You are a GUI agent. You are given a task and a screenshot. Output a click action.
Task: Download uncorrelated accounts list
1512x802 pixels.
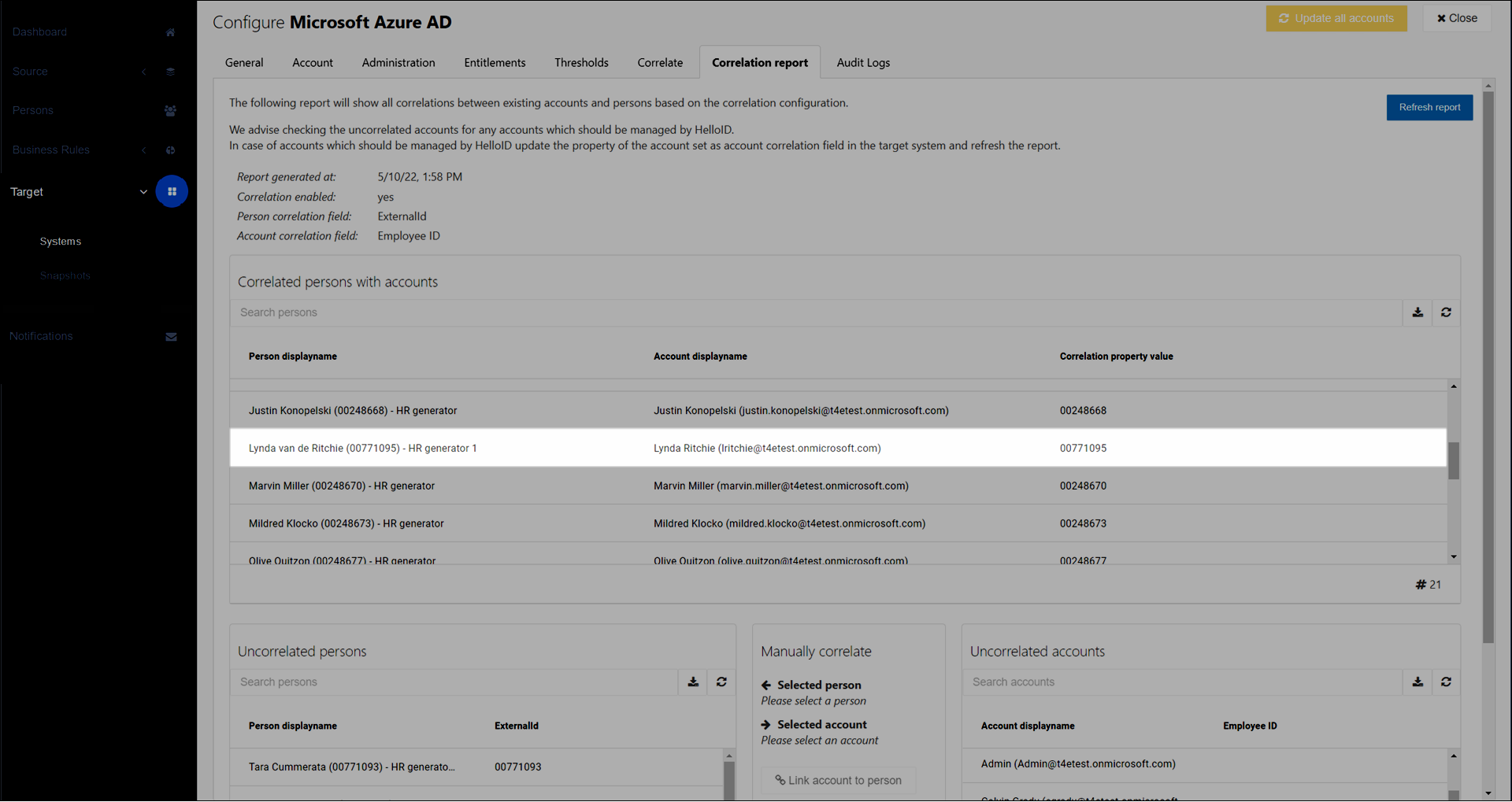1417,682
